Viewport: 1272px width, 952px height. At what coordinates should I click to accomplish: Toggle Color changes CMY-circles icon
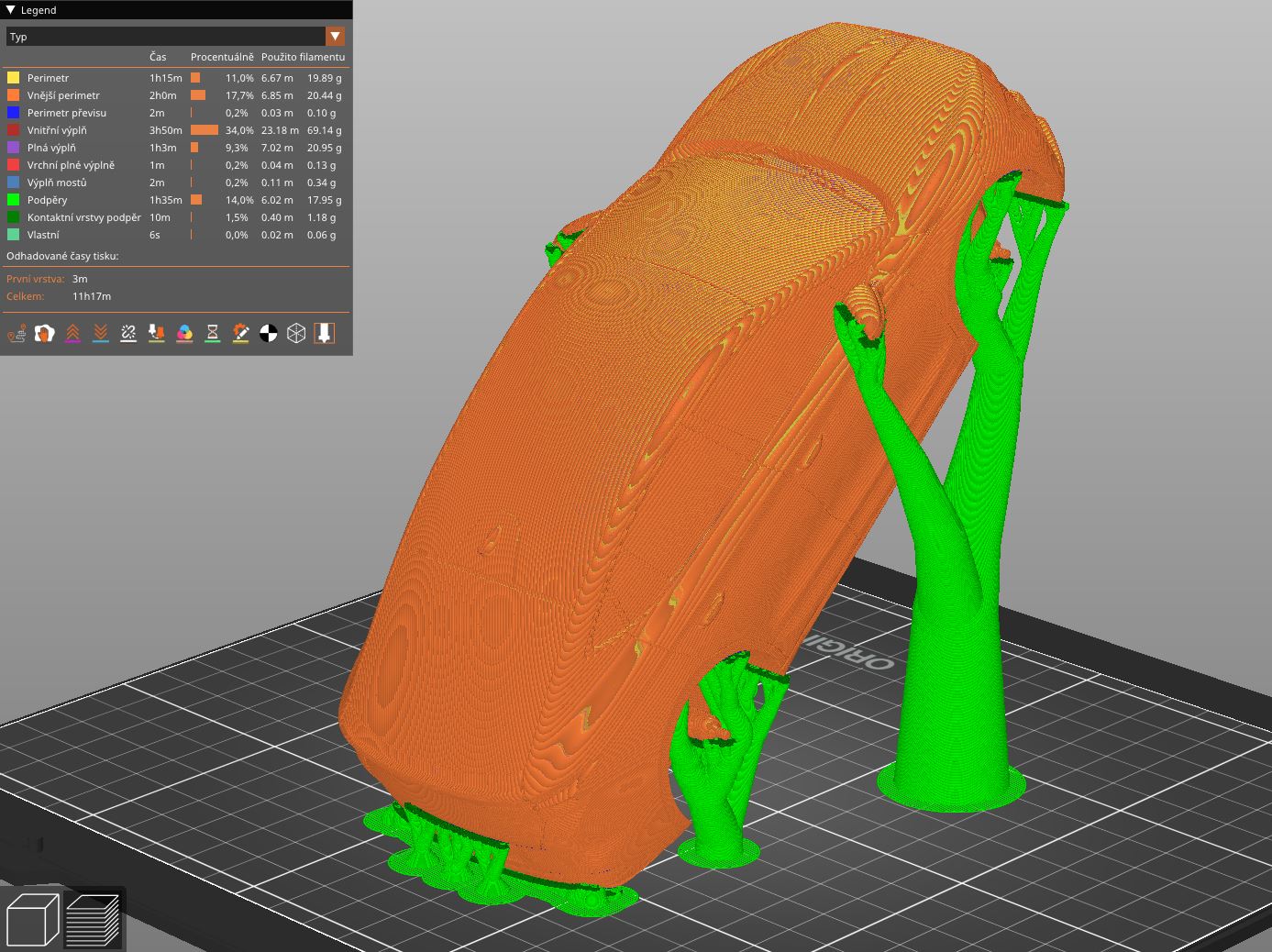(x=184, y=333)
